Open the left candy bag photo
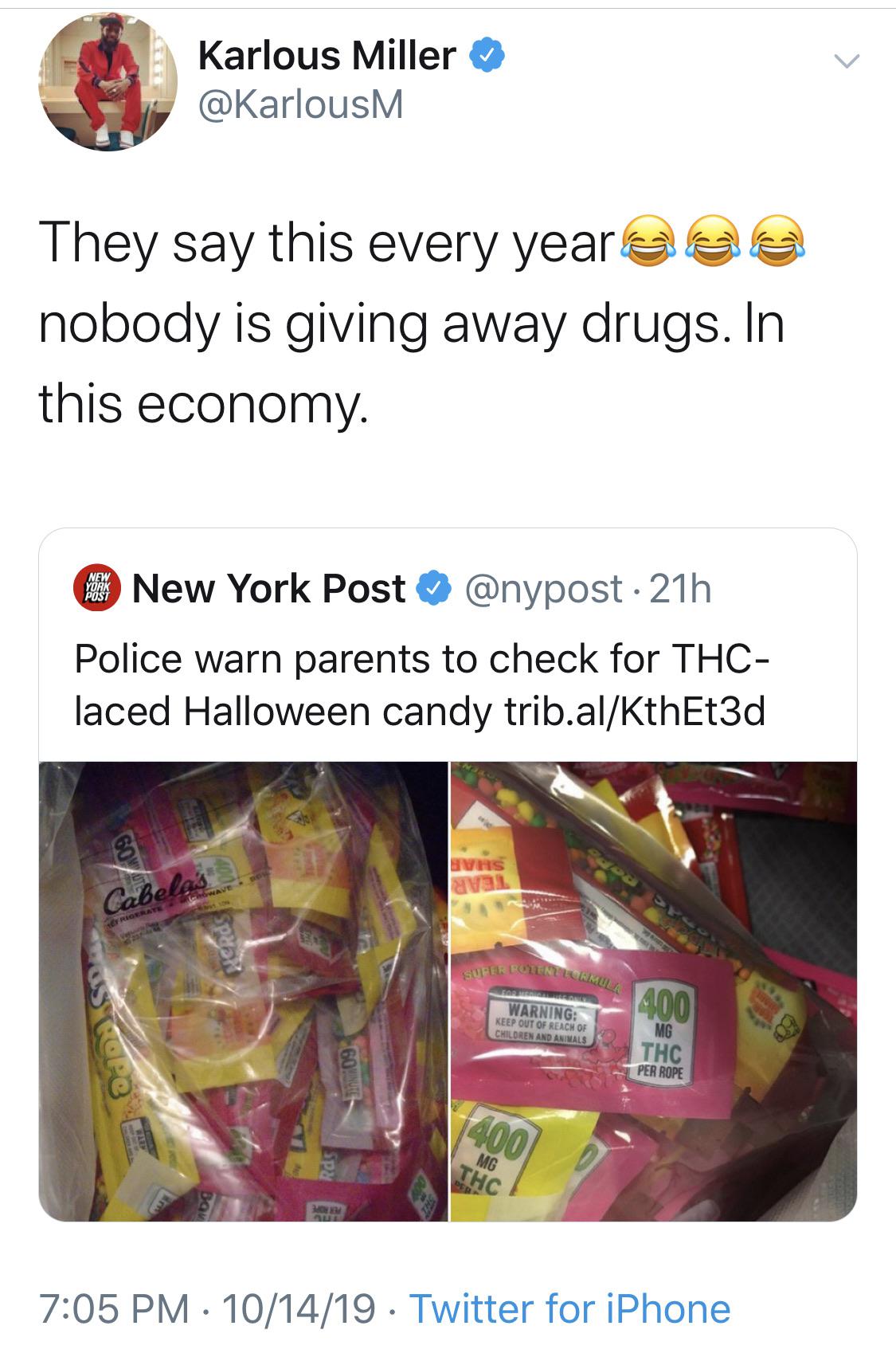 pos(243,991)
